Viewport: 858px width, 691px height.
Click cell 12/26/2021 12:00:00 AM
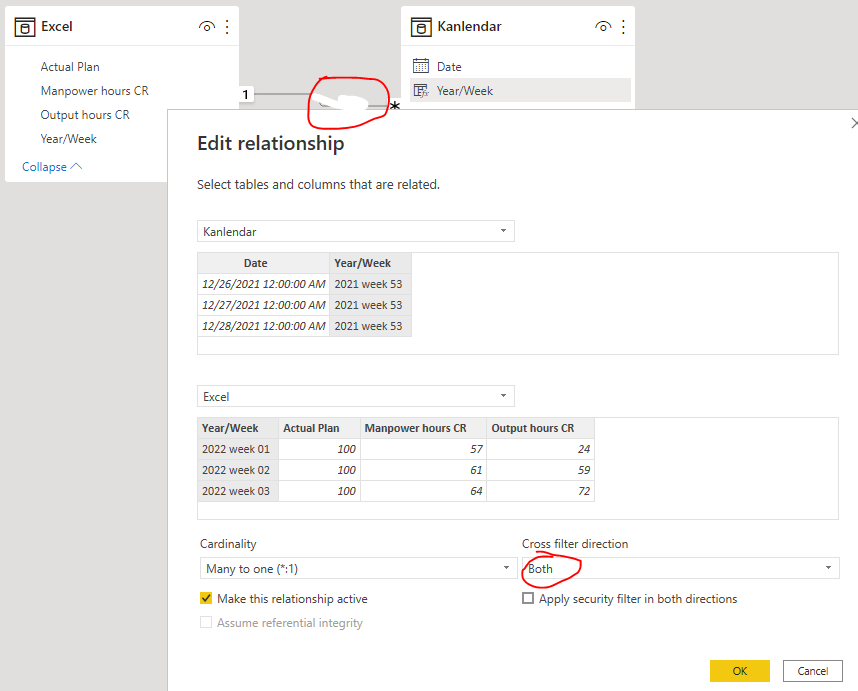[263, 284]
